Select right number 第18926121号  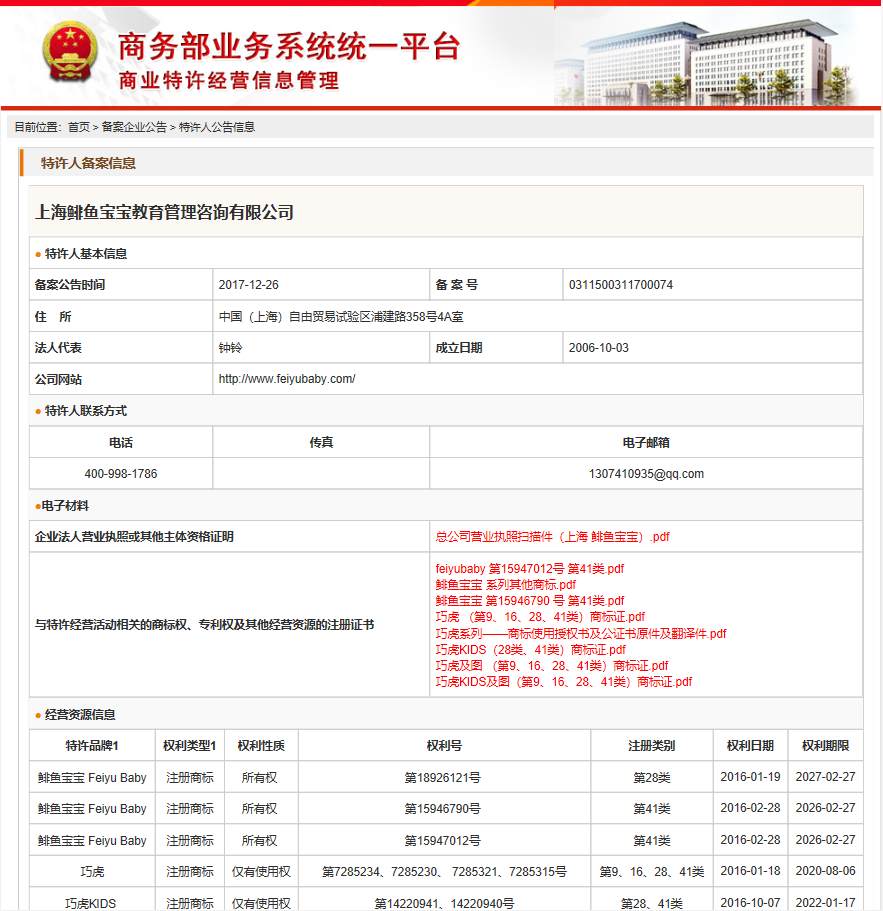[x=443, y=777]
